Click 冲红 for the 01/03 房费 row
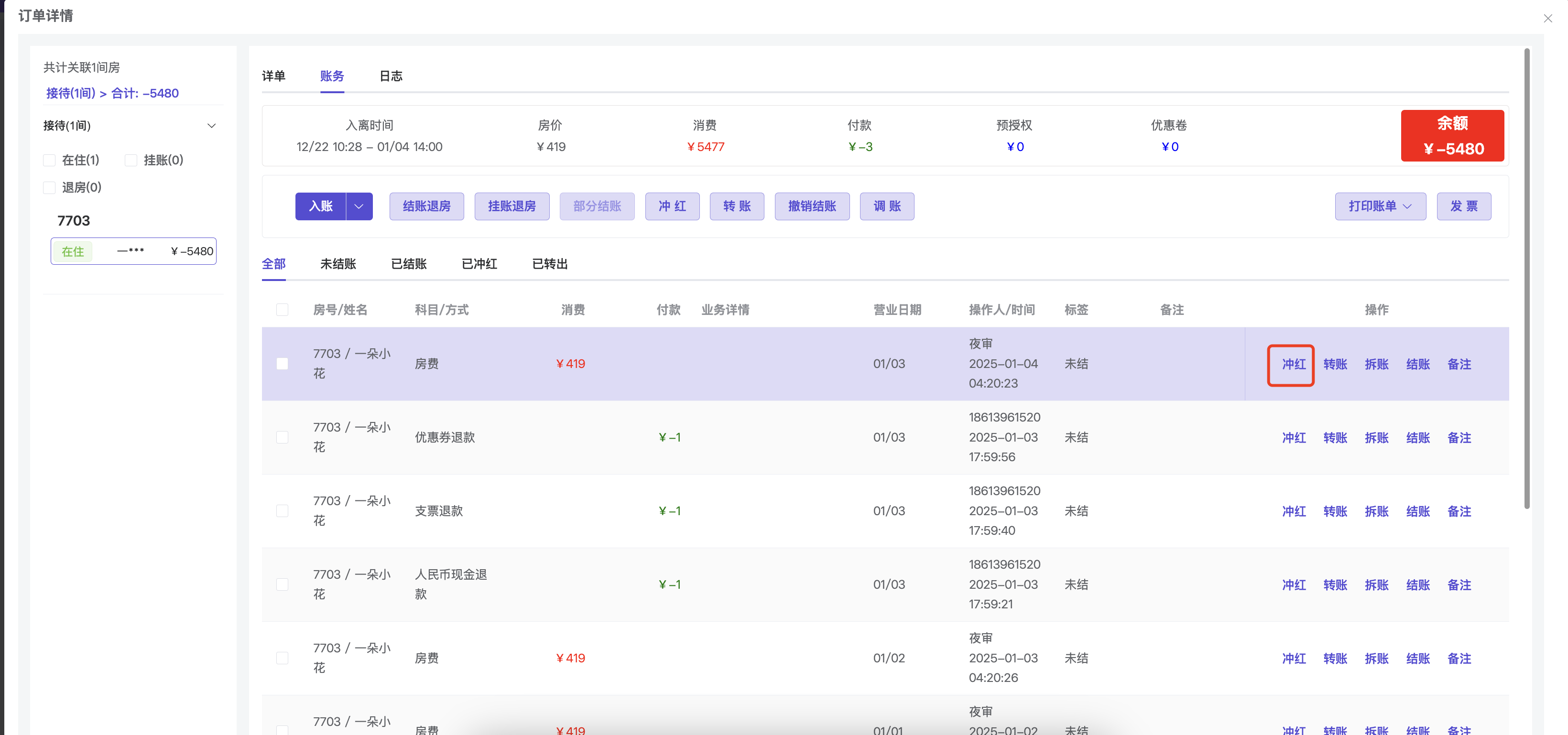Image resolution: width=1568 pixels, height=735 pixels. [x=1294, y=365]
